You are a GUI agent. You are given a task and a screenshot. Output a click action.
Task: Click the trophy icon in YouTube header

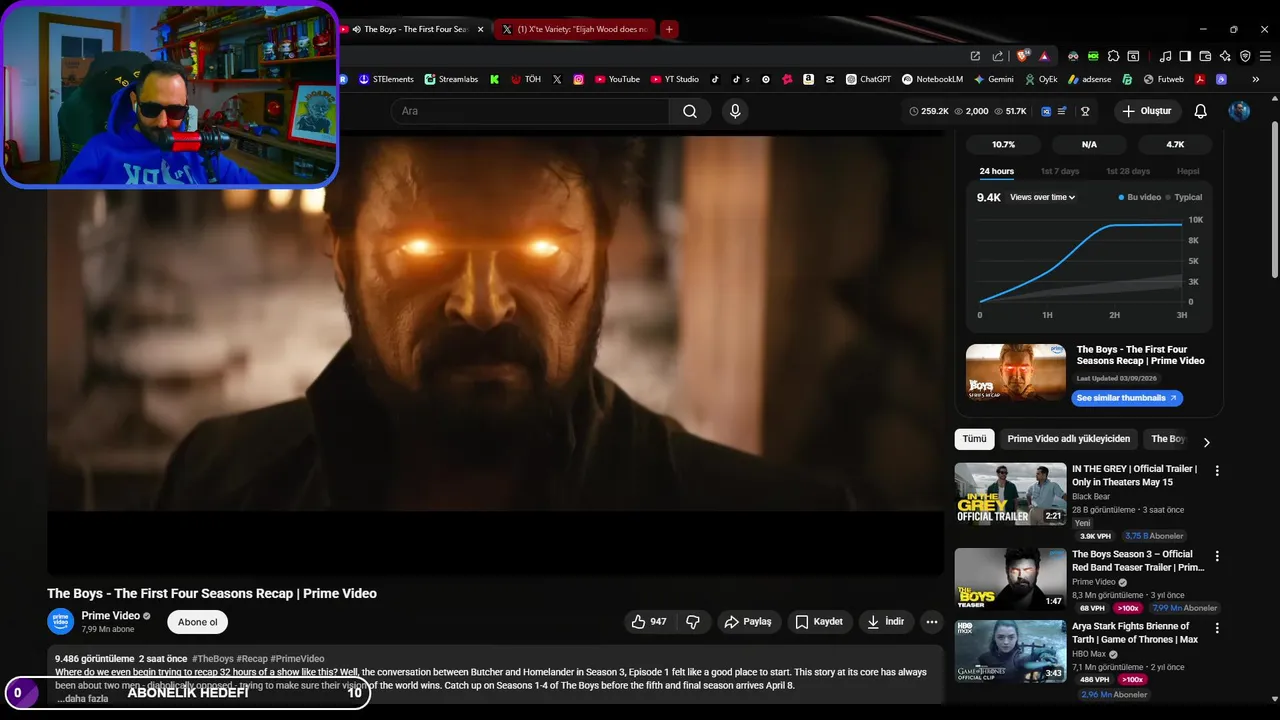point(1085,111)
